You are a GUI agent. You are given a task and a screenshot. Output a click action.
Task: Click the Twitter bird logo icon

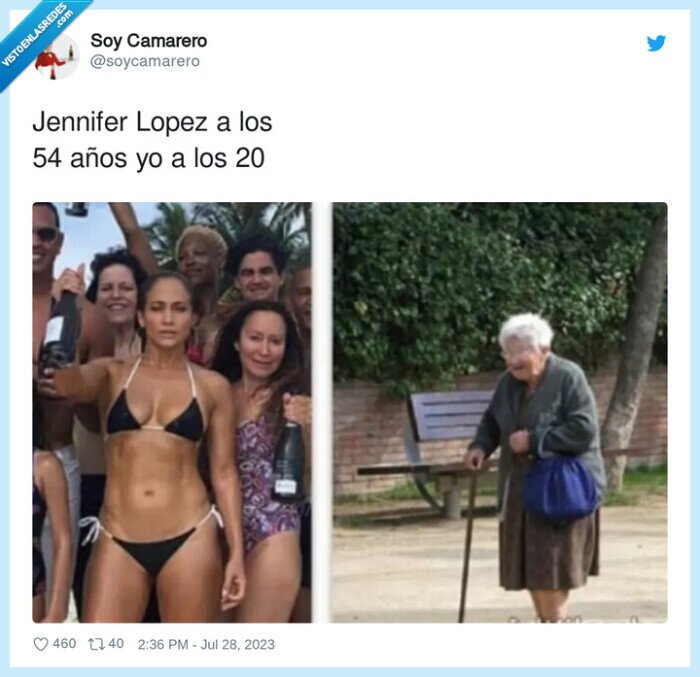pos(656,43)
